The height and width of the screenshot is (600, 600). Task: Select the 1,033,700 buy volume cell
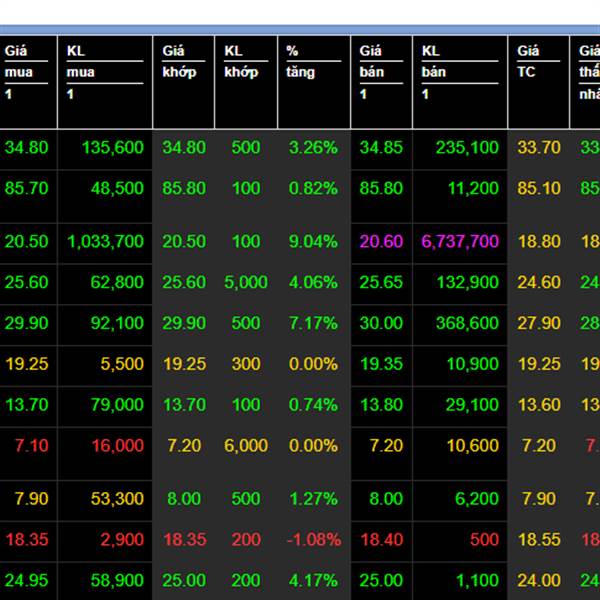tap(105, 241)
